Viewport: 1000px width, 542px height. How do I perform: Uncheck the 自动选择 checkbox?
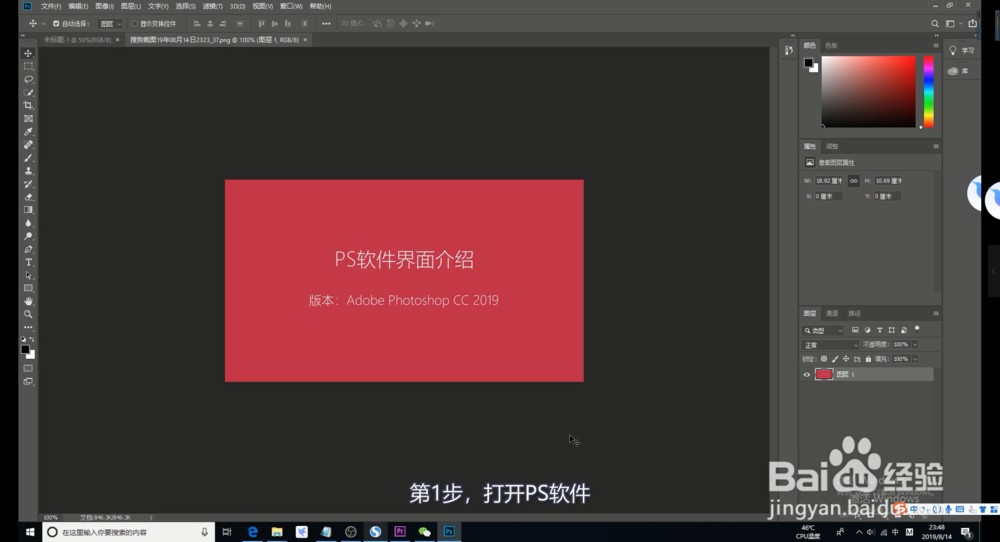click(56, 24)
